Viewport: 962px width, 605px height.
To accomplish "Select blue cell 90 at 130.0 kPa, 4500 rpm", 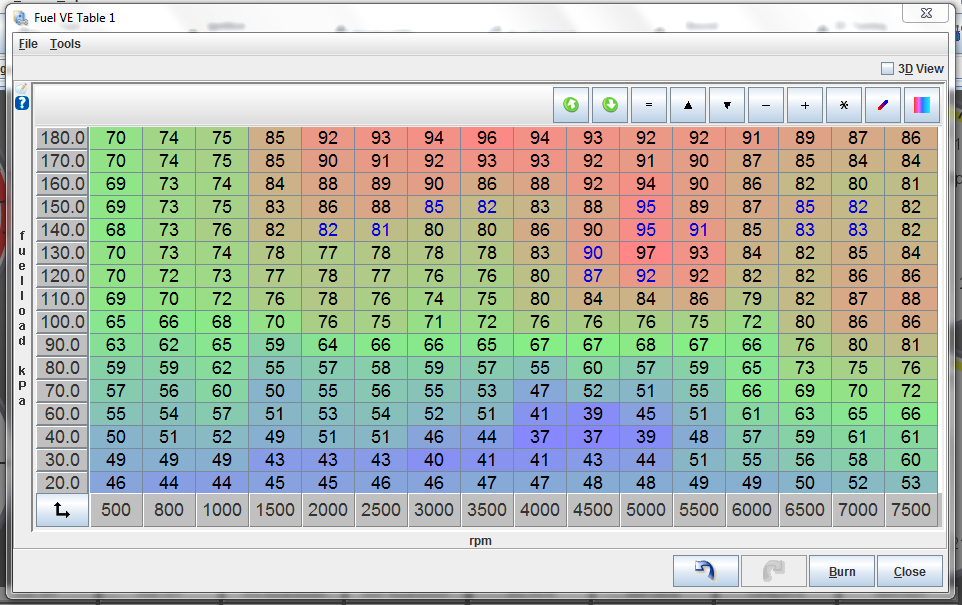I will pyautogui.click(x=593, y=253).
